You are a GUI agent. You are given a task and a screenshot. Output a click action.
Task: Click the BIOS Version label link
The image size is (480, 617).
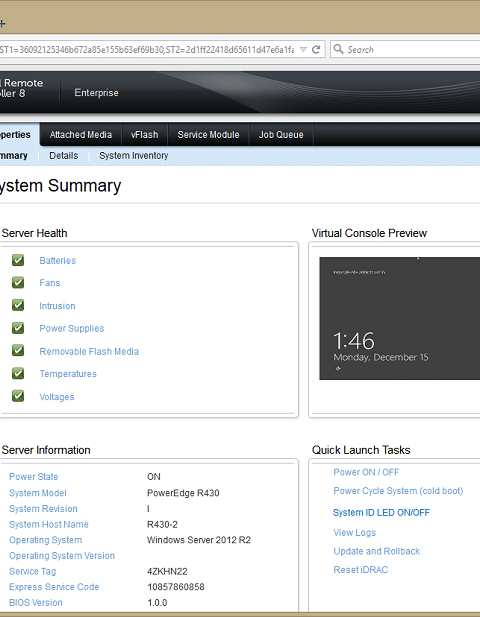click(36, 603)
